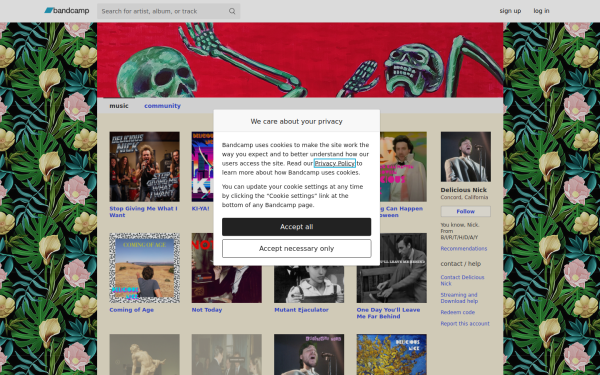The height and width of the screenshot is (375, 600).
Task: Open the singer with microphone album cover in bottom row
Action: coord(309,354)
